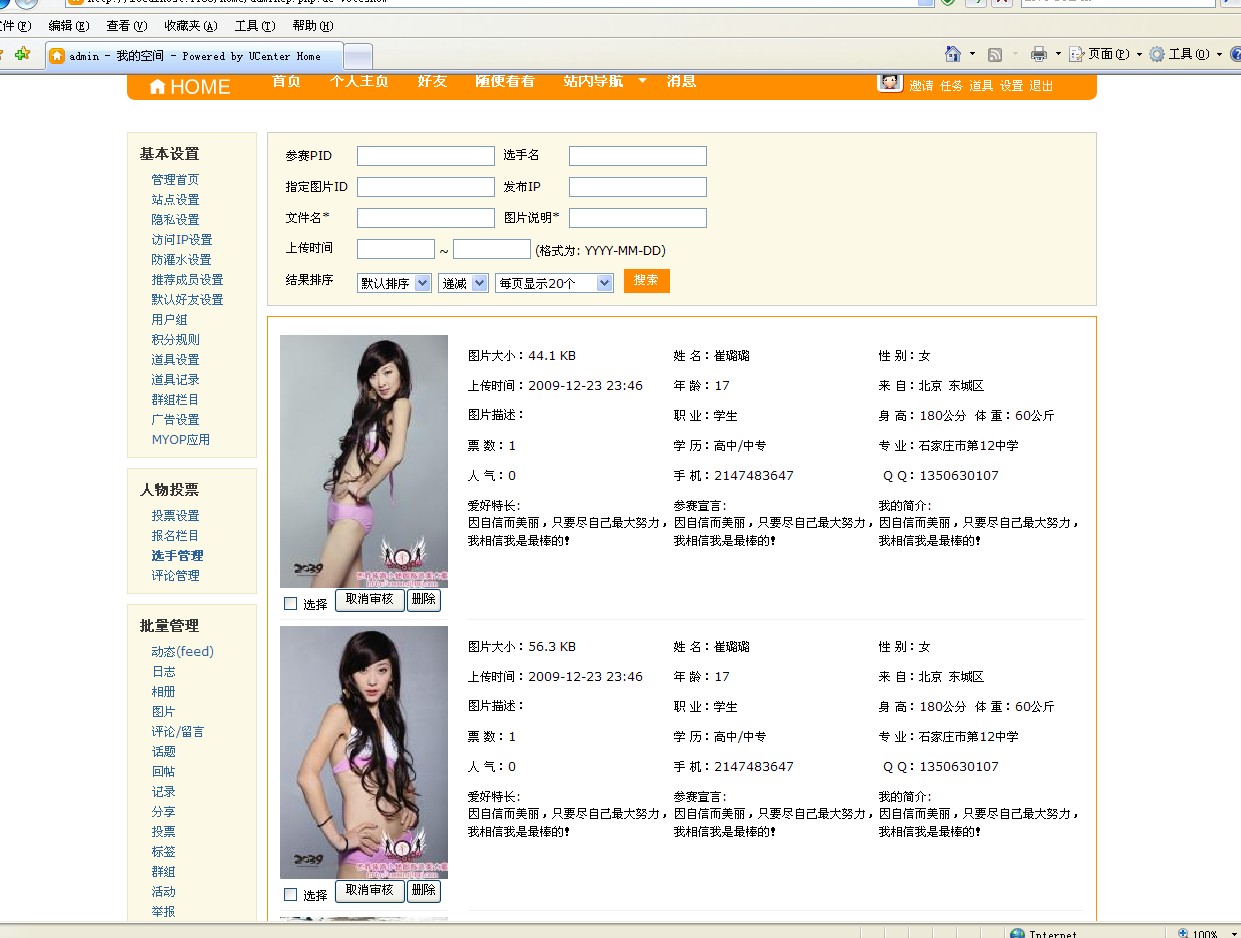Click the orange 搜索 button
This screenshot has width=1241, height=938.
[647, 281]
